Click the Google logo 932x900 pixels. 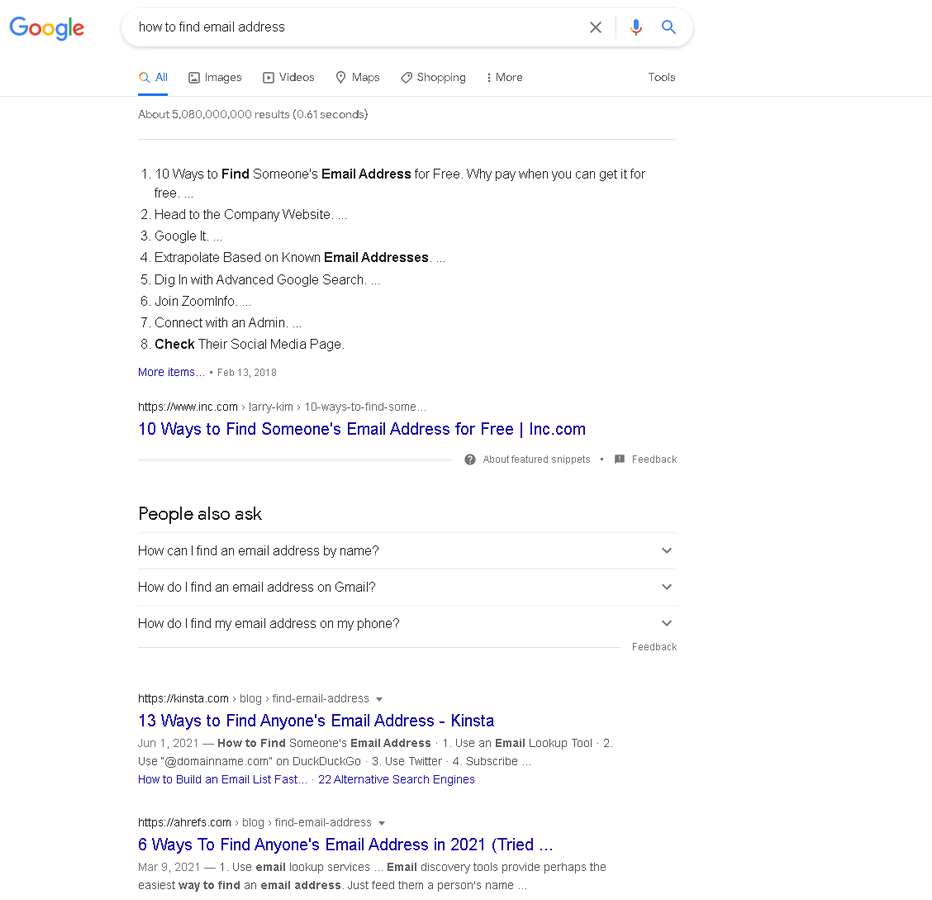pyautogui.click(x=46, y=28)
